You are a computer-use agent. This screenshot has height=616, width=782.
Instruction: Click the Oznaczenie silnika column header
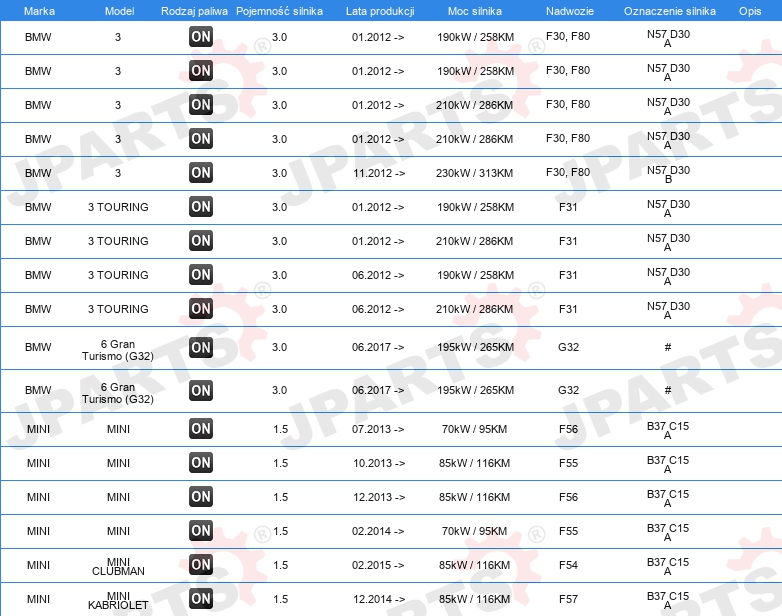point(669,11)
